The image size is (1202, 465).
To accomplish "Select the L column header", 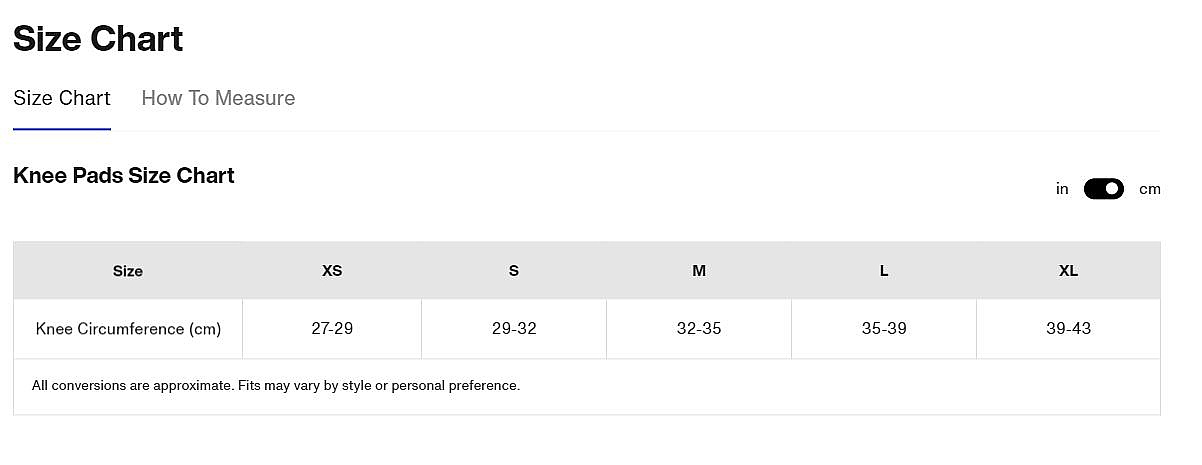I will tap(884, 271).
